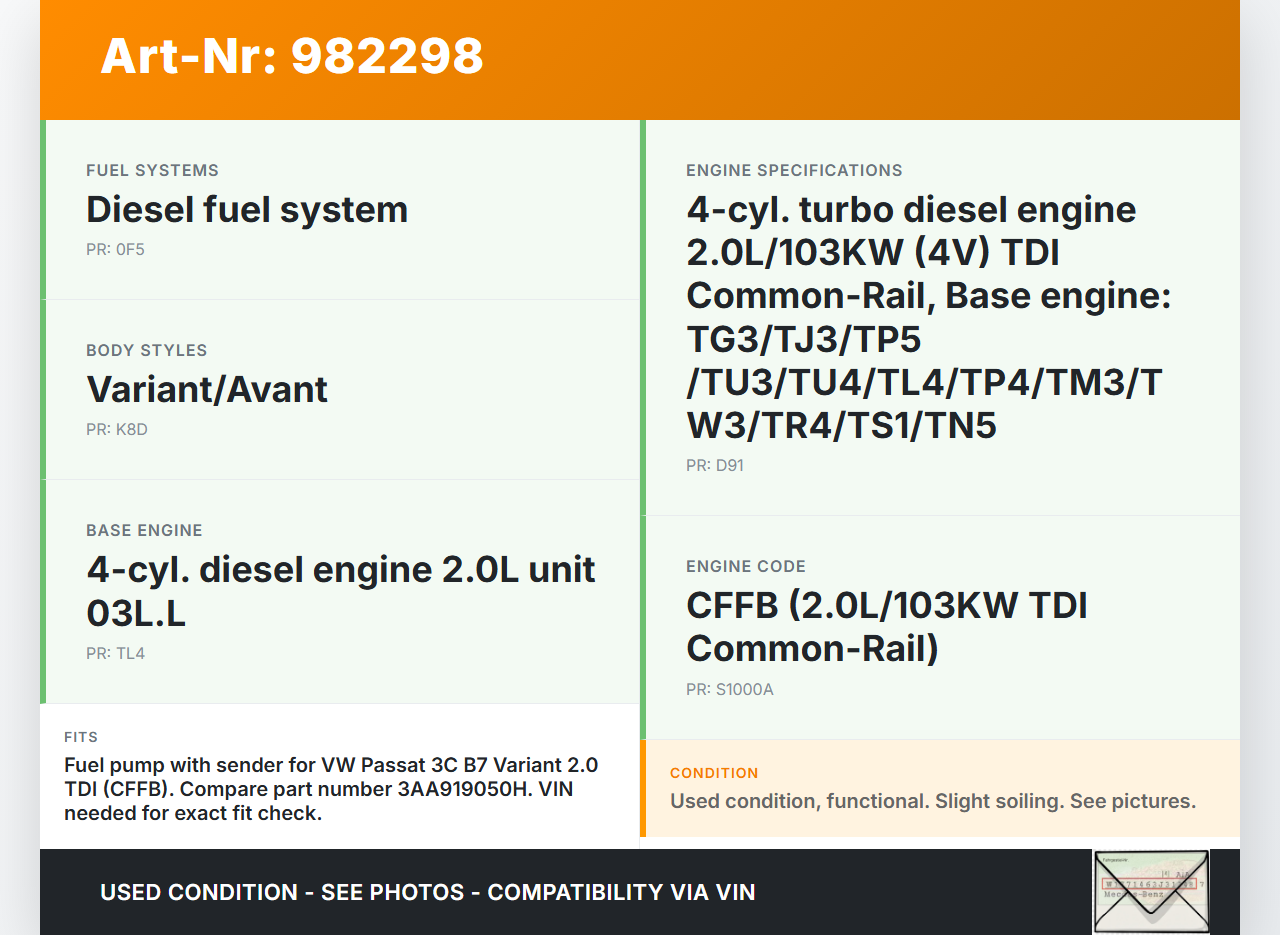Select the Diesel fuel system heading
Screen dimensions: 1280x935
[x=247, y=210]
